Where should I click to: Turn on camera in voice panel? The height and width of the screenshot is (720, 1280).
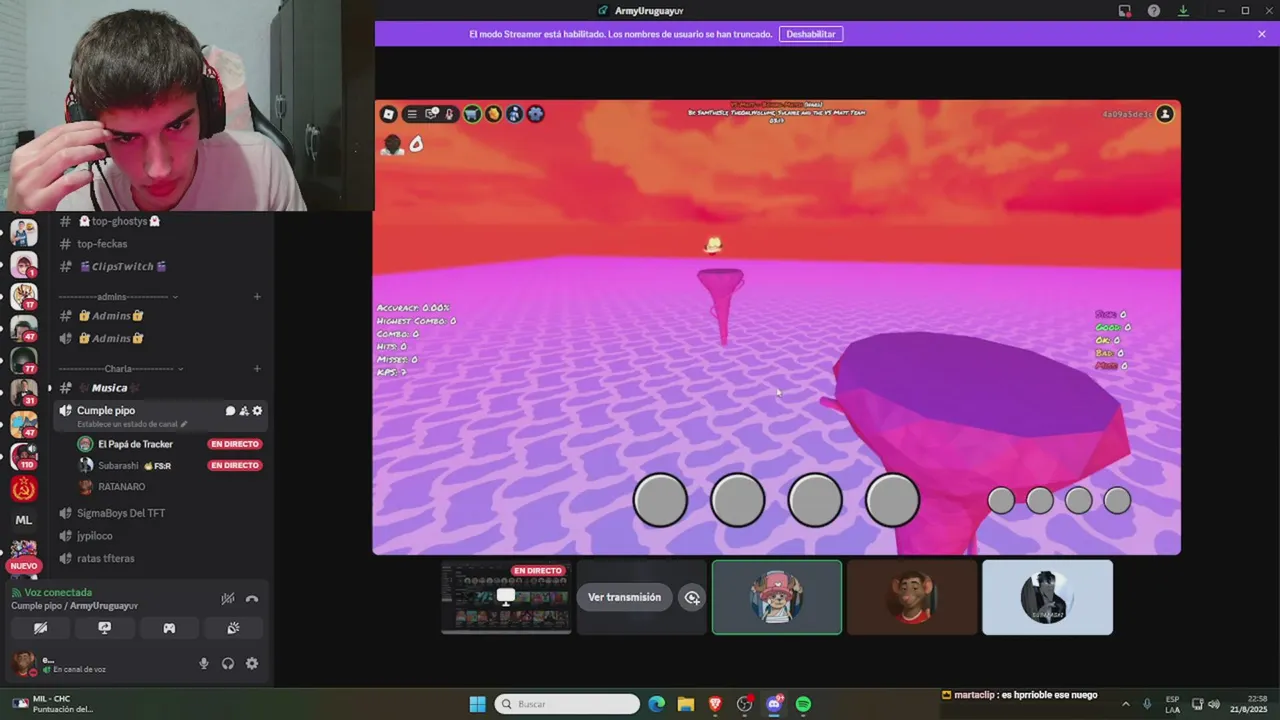pos(41,628)
